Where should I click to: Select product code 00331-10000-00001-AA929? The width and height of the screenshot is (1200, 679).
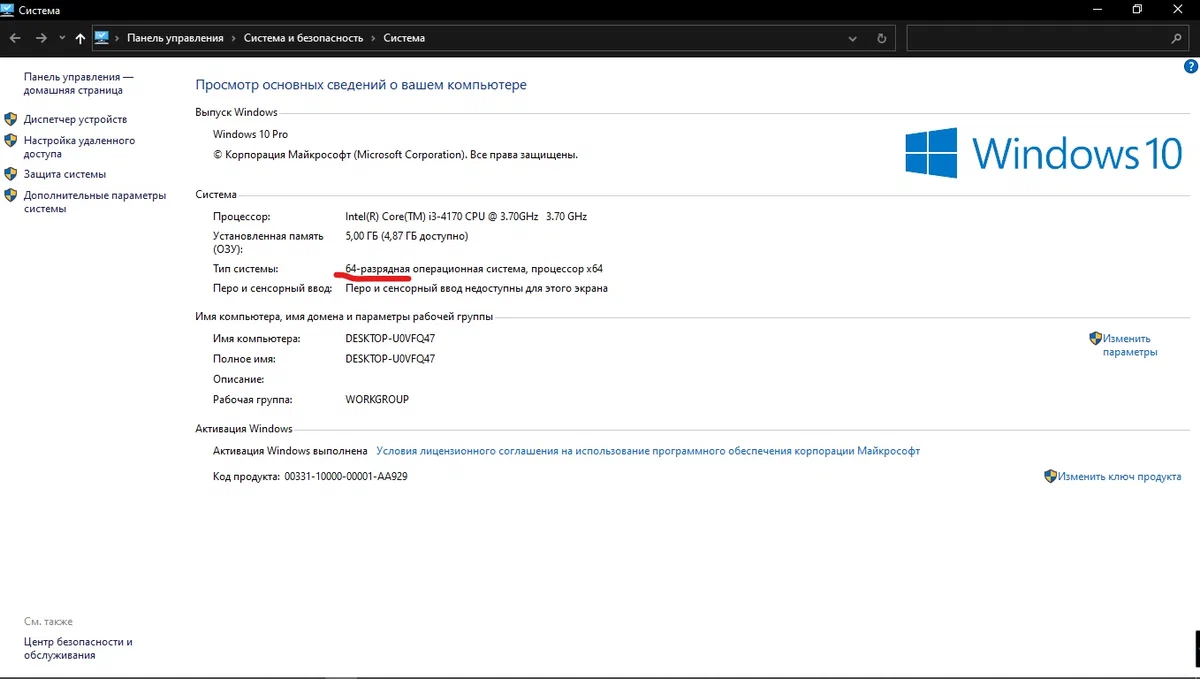tap(346, 477)
